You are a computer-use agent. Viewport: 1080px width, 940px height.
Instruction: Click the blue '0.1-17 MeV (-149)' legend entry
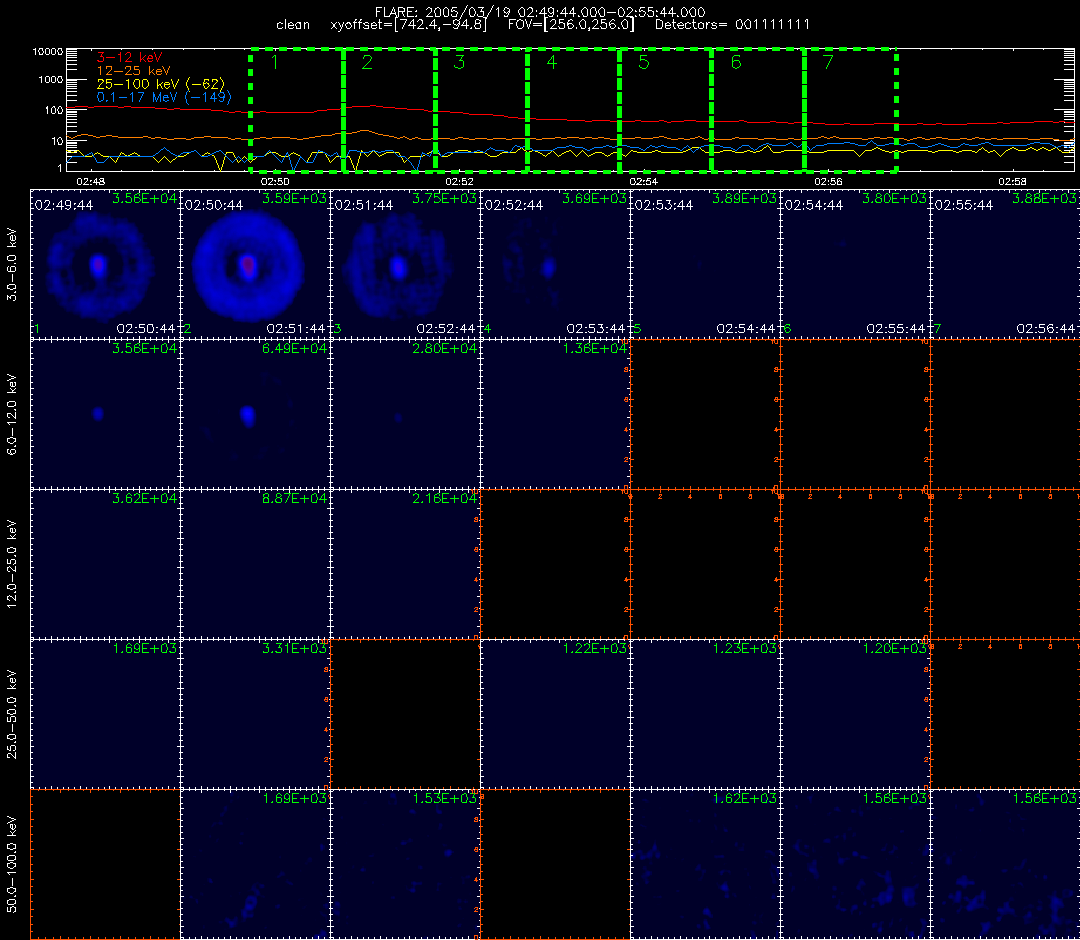(x=164, y=97)
